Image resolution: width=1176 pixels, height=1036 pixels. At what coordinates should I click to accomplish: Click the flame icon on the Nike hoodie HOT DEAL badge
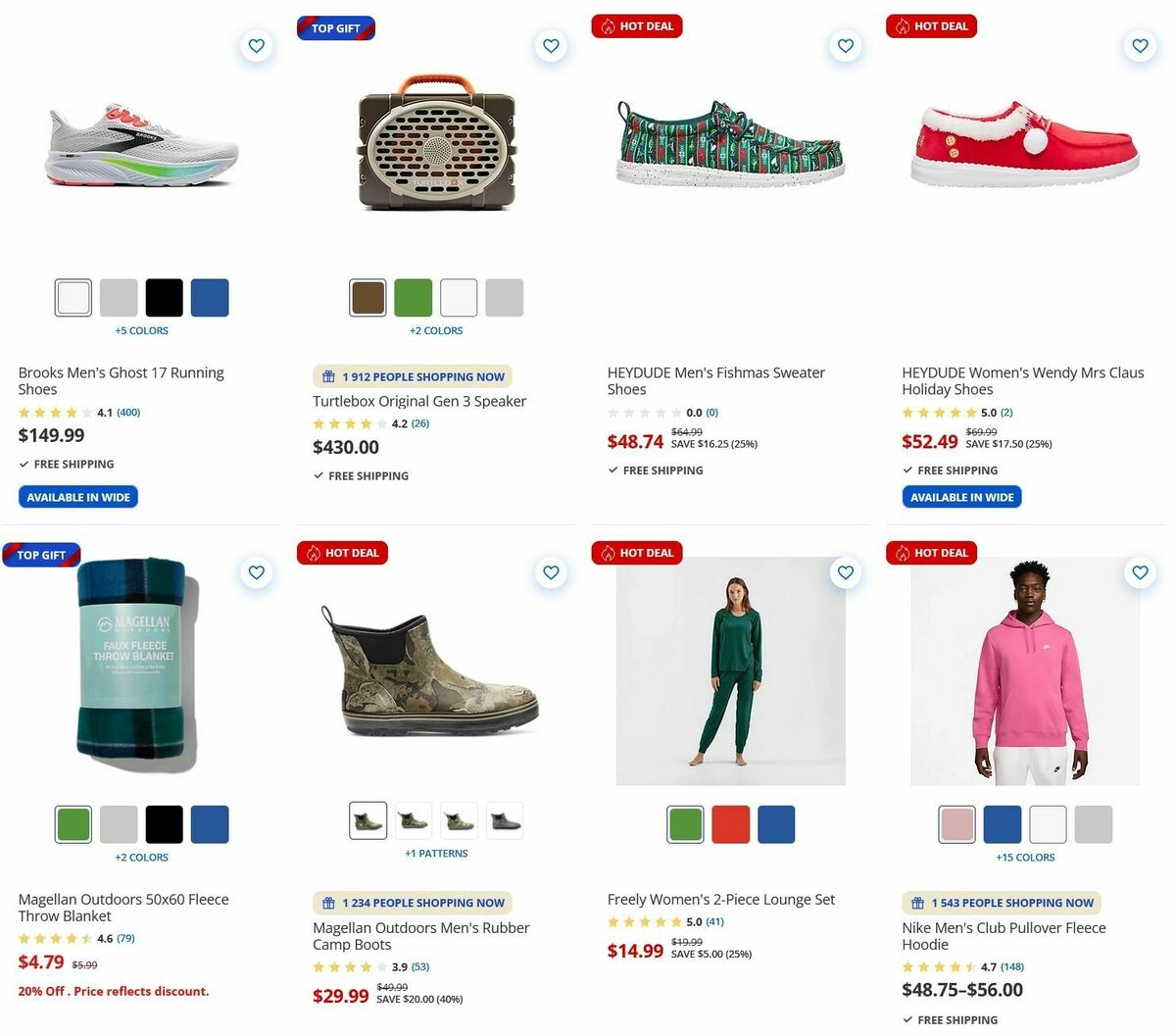pos(903,553)
